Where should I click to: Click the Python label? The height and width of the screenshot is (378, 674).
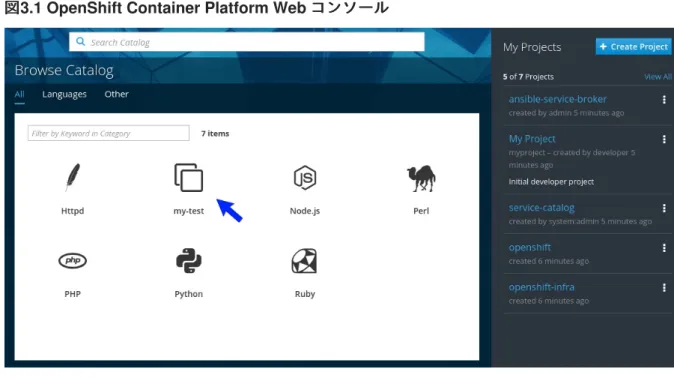[189, 294]
